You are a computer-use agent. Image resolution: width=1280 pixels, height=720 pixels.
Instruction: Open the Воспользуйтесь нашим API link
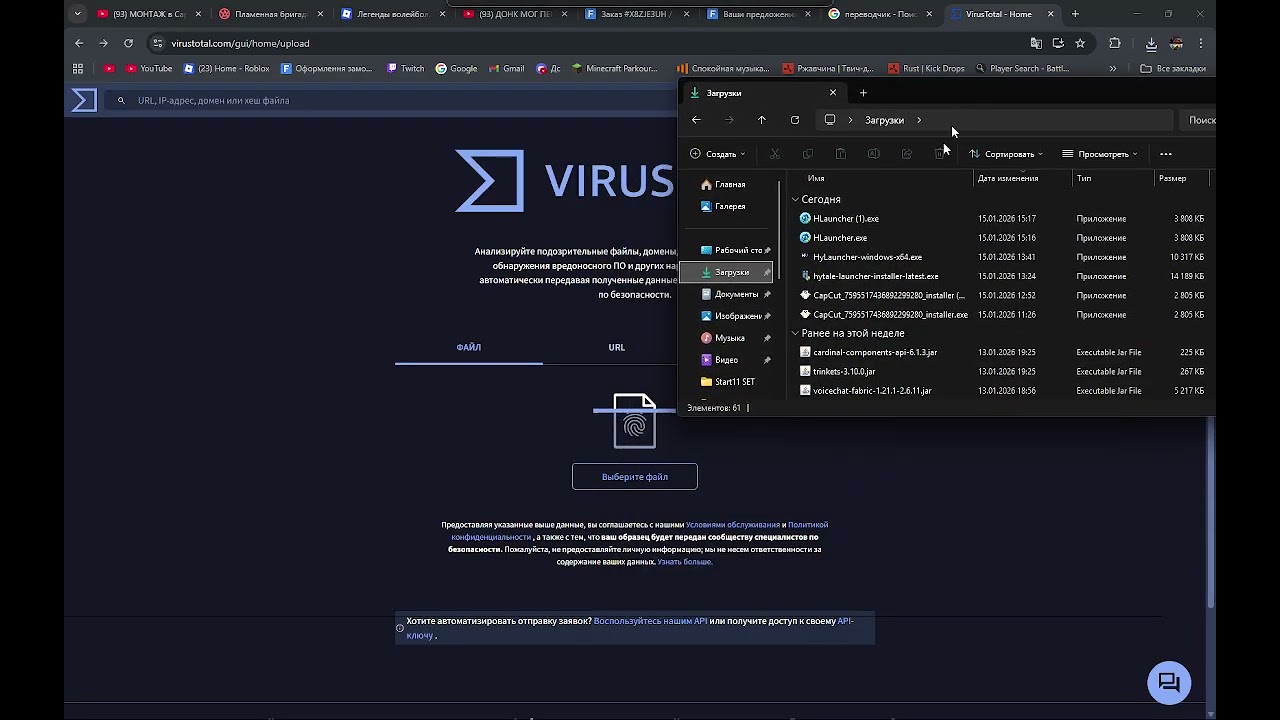click(x=650, y=621)
